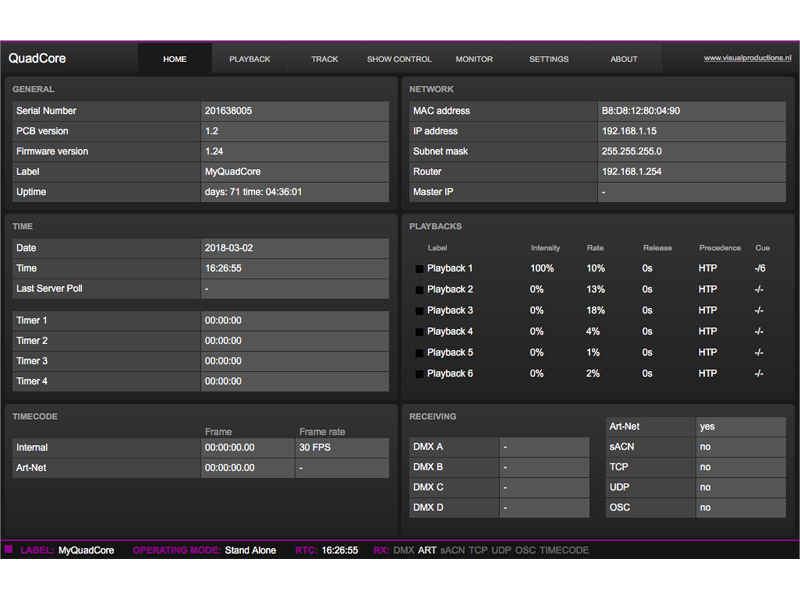Viewport: 800px width, 600px height.
Task: Enable sACN receiving
Action: point(741,446)
